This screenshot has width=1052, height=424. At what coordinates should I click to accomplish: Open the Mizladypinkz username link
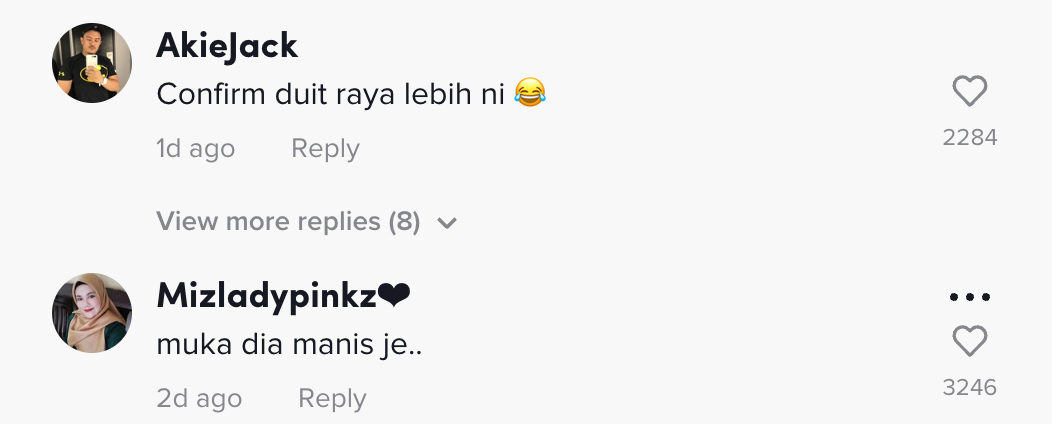click(x=268, y=296)
